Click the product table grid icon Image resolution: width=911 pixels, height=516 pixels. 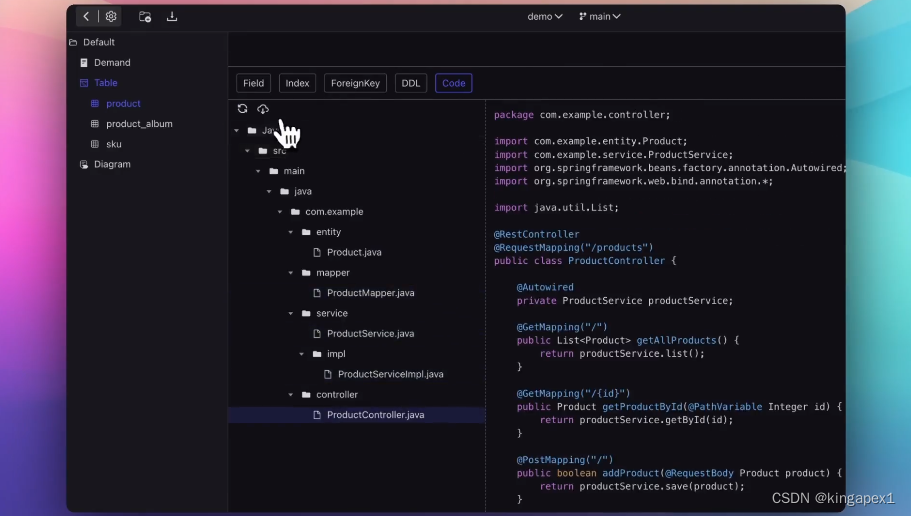(95, 103)
